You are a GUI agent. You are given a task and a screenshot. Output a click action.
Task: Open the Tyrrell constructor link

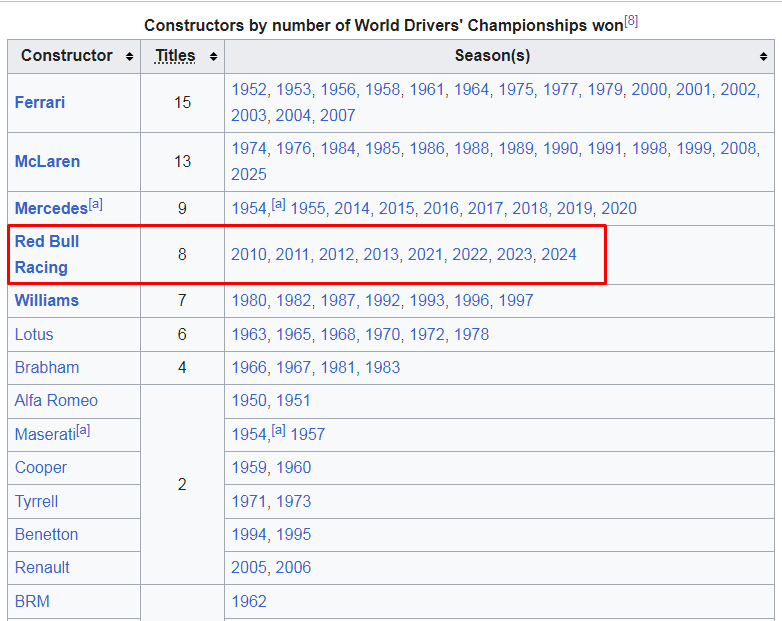(x=36, y=501)
